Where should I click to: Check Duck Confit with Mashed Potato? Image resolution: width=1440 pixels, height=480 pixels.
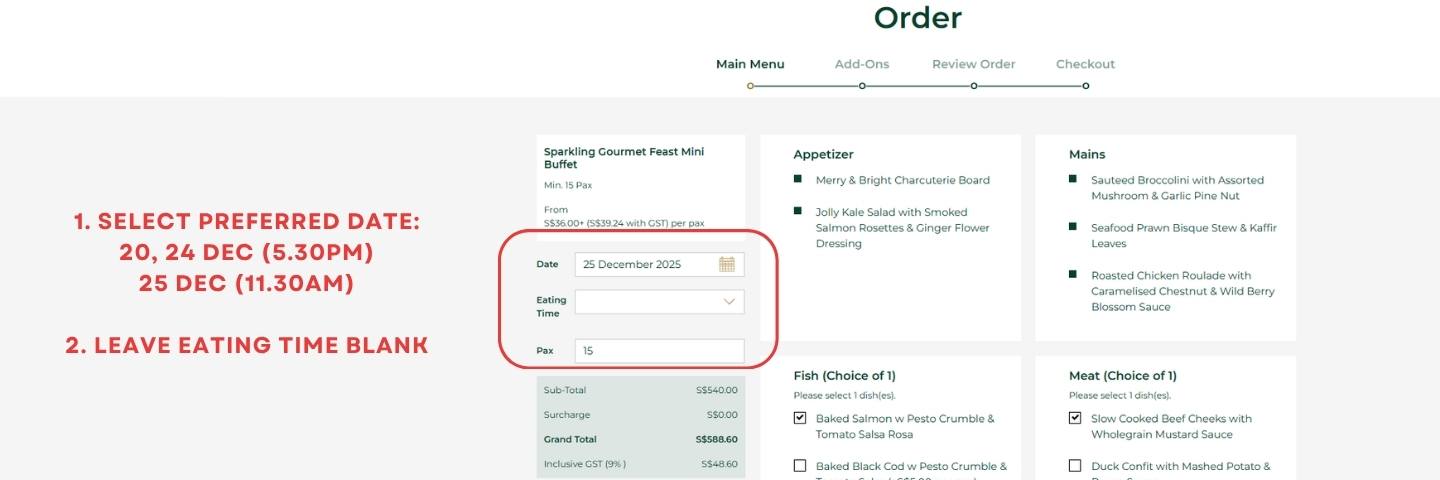click(1075, 466)
